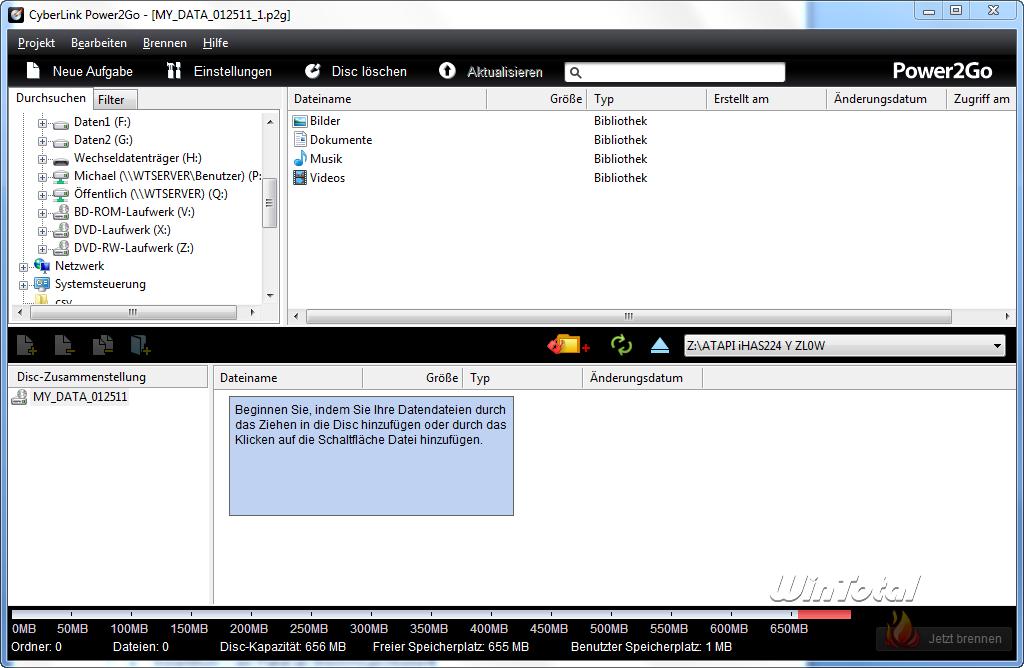Screen dimensions: 1024x668
Task: Open the Hilfe menu
Action: [215, 42]
